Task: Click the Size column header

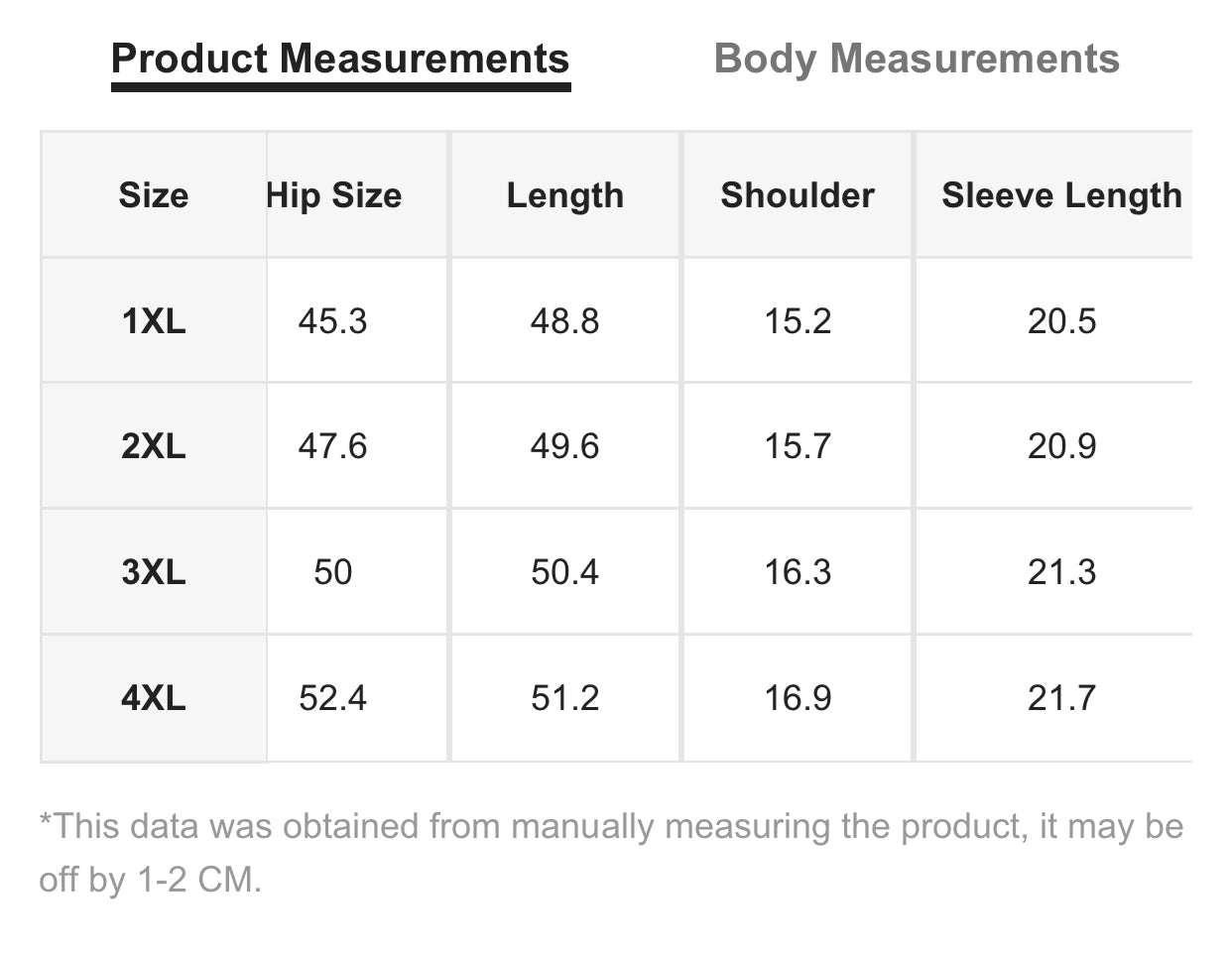Action: coord(154,195)
